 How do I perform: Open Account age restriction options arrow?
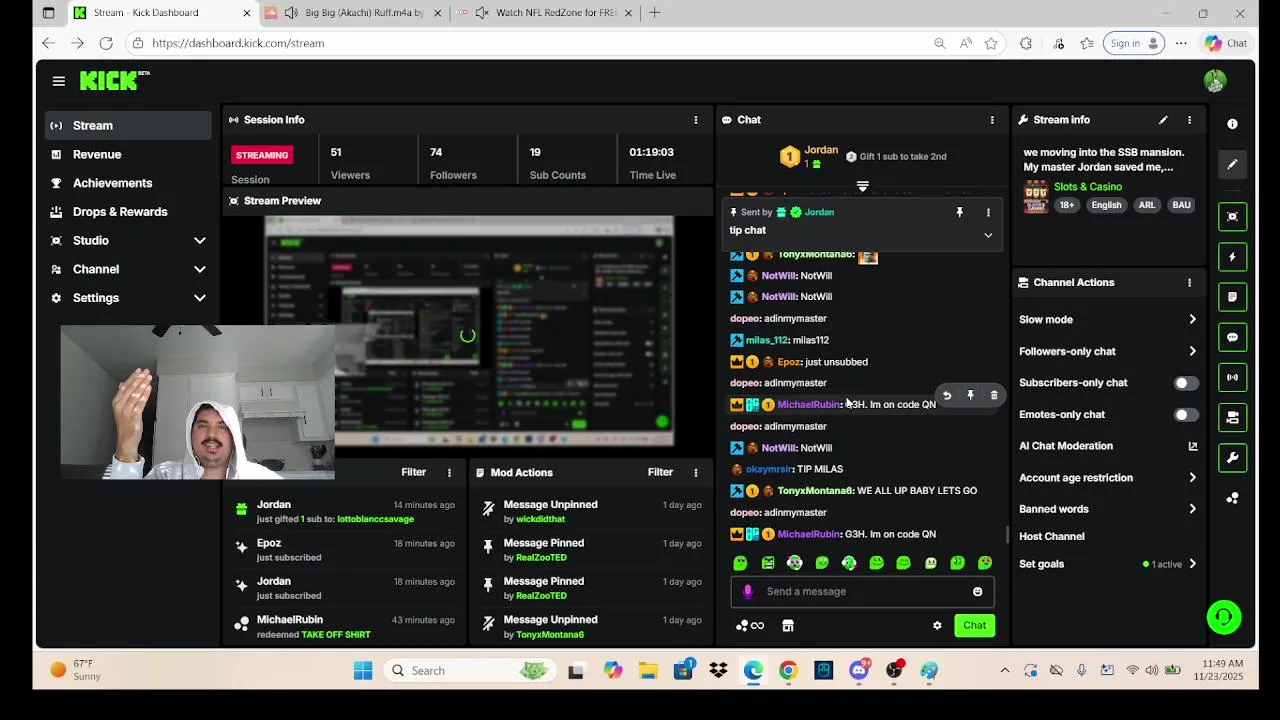click(1192, 478)
